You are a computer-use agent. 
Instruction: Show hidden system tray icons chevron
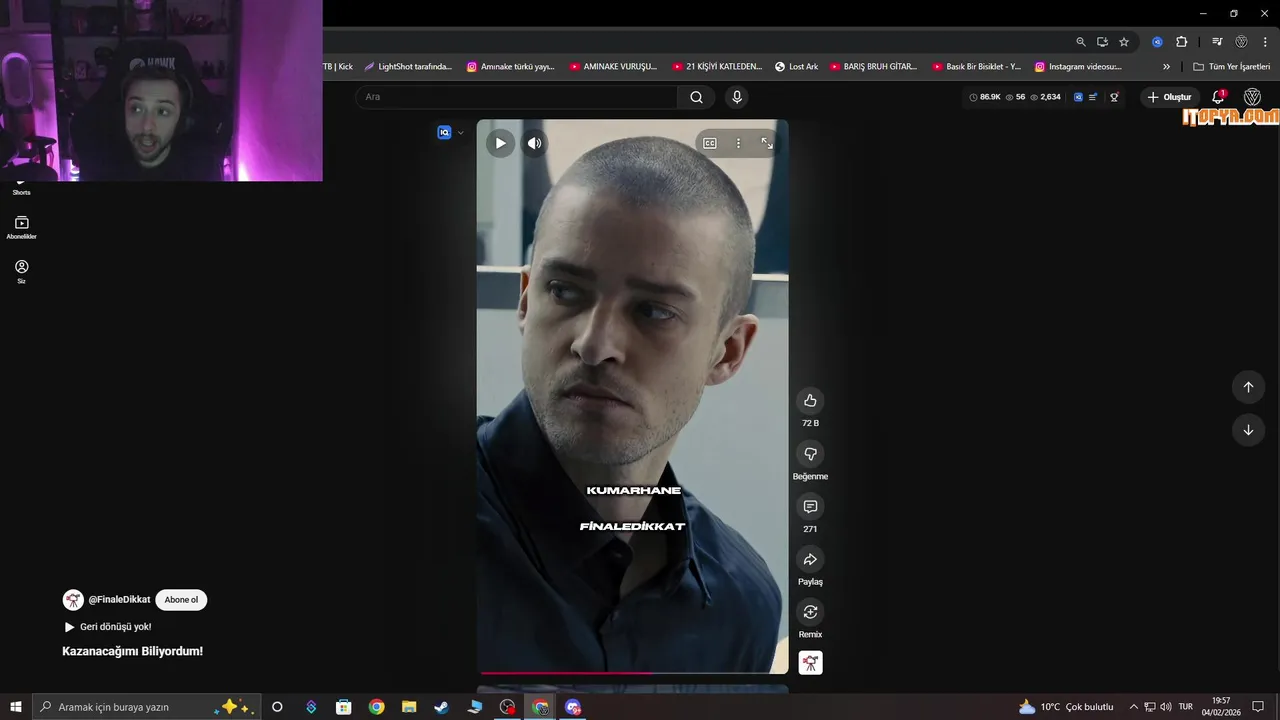coord(1133,707)
